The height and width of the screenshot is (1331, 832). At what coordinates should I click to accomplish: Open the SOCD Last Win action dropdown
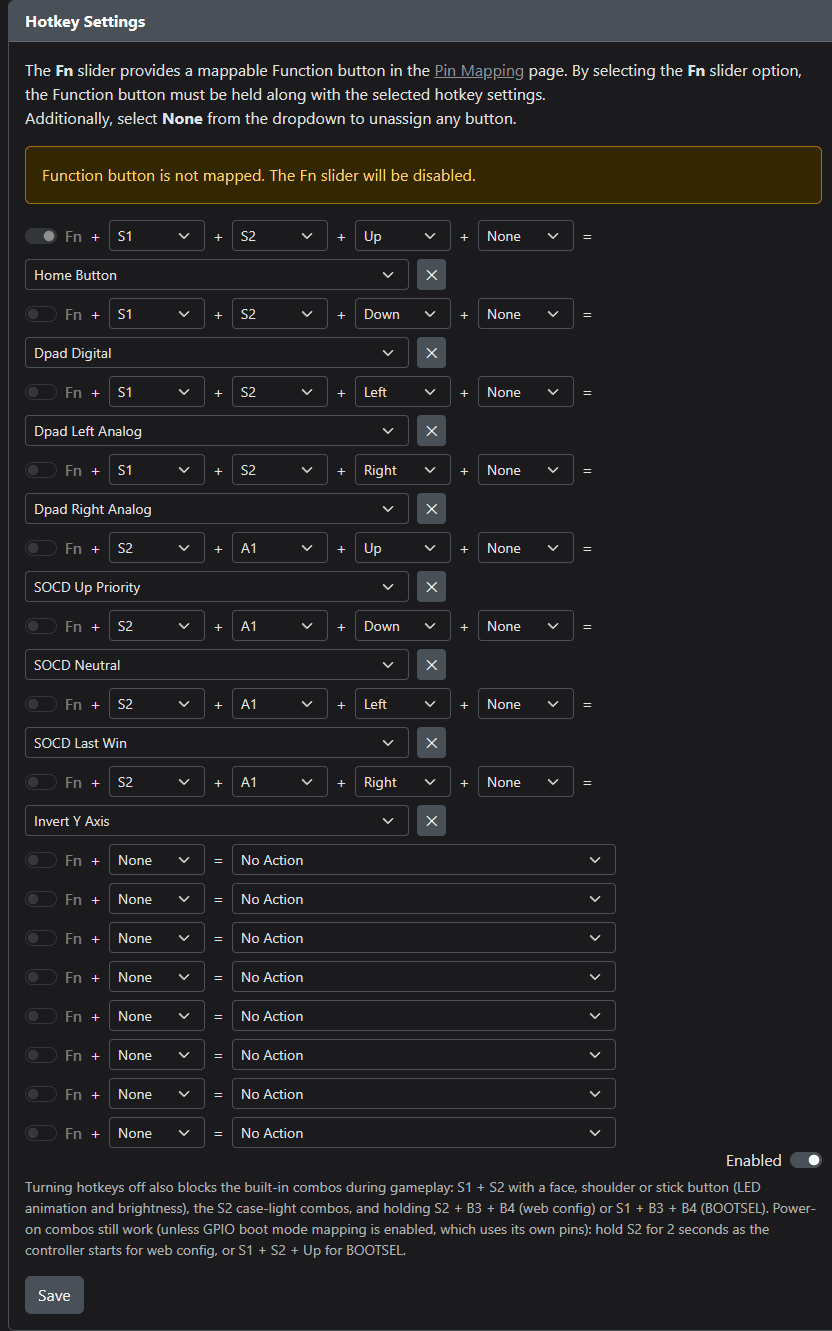pos(217,743)
